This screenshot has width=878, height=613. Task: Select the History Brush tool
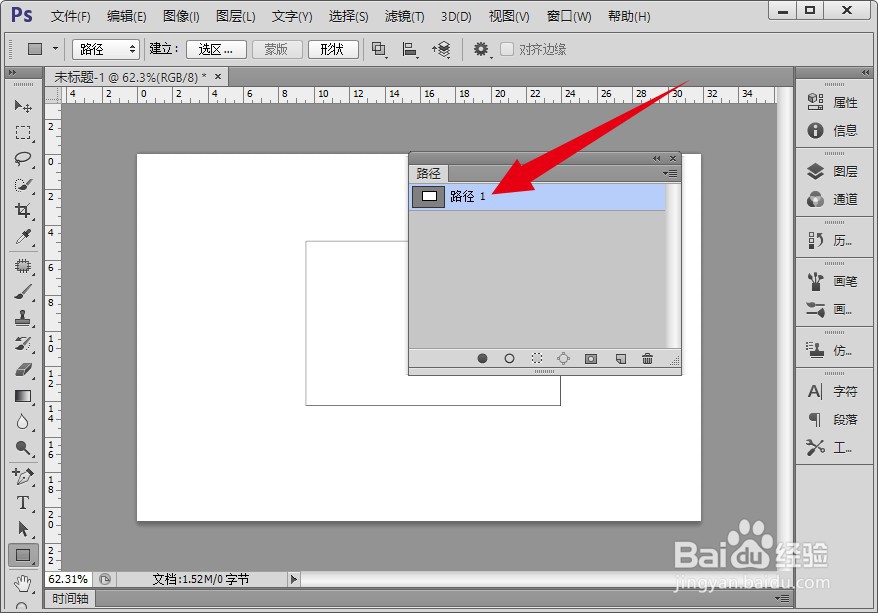[23, 344]
